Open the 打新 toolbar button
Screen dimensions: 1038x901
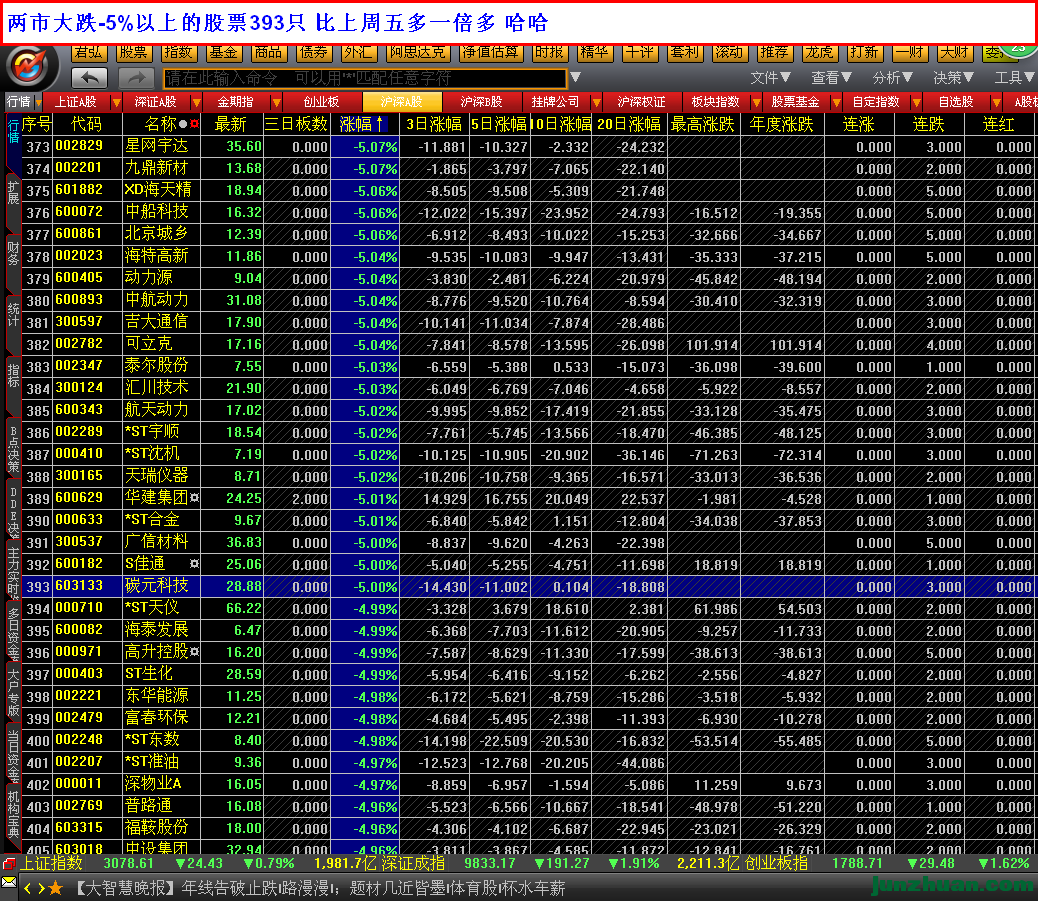click(865, 52)
